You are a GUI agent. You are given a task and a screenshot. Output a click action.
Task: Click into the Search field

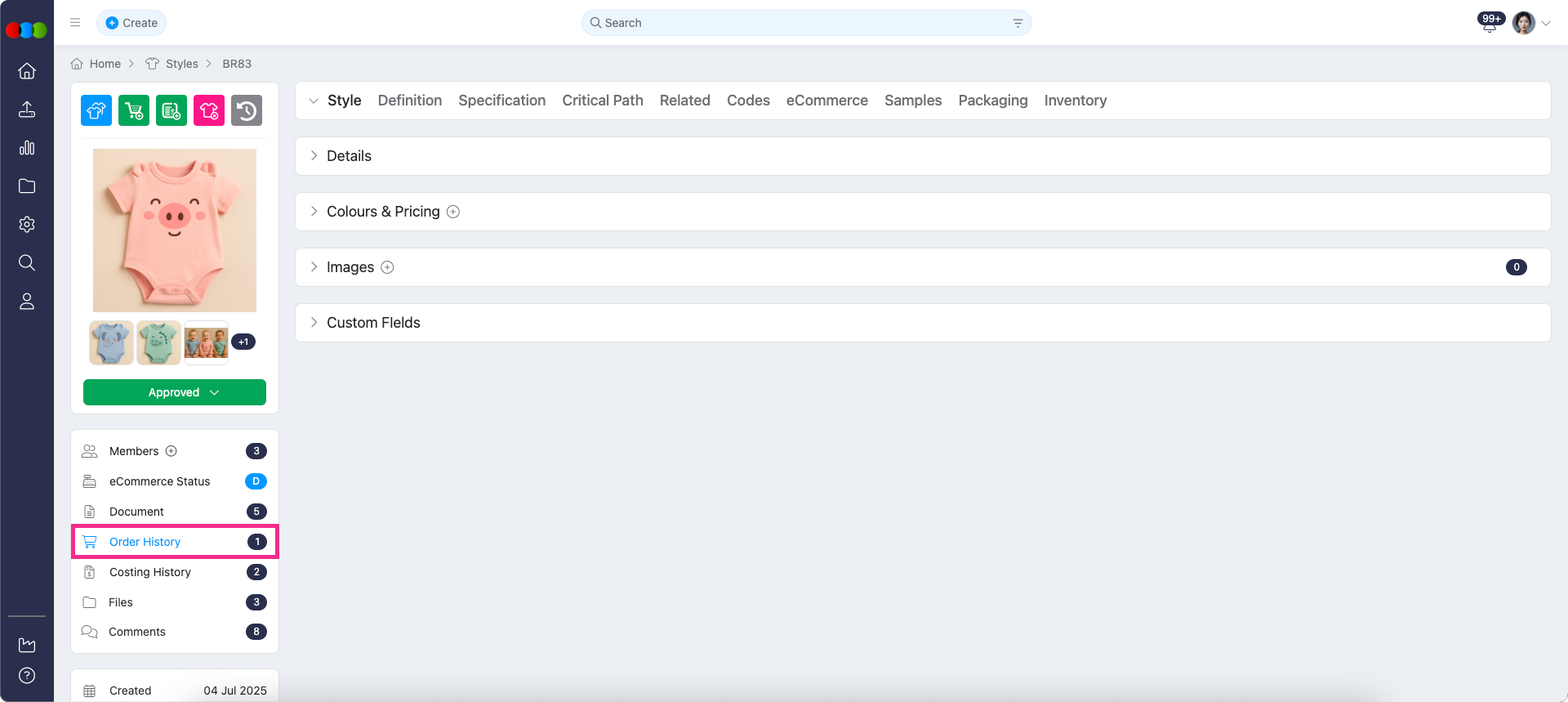click(x=804, y=23)
